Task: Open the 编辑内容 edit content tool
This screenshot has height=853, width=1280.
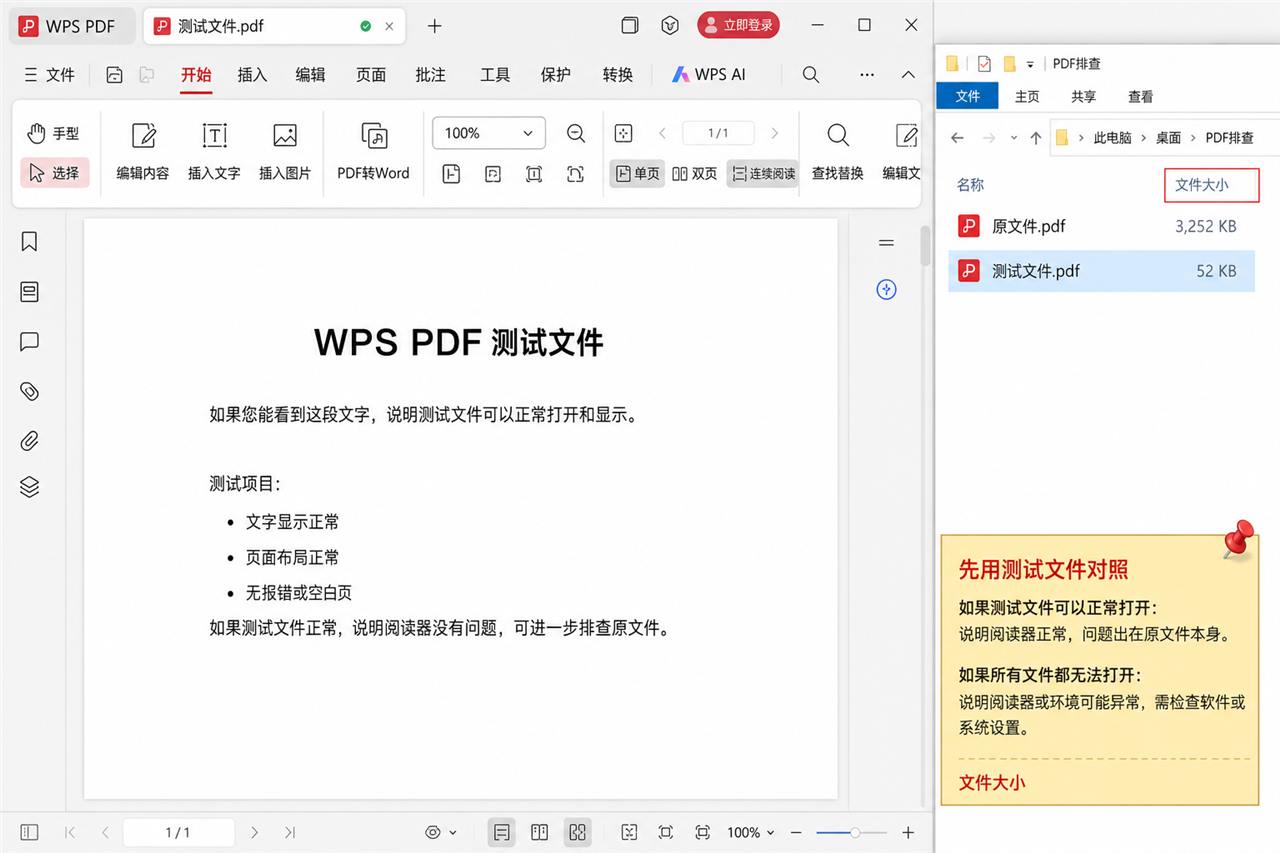Action: coord(143,152)
